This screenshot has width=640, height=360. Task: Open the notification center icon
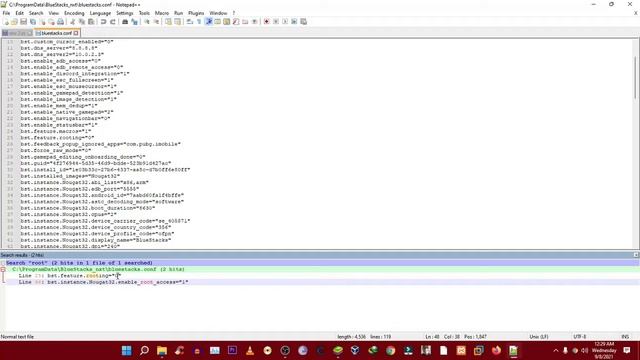(627, 351)
